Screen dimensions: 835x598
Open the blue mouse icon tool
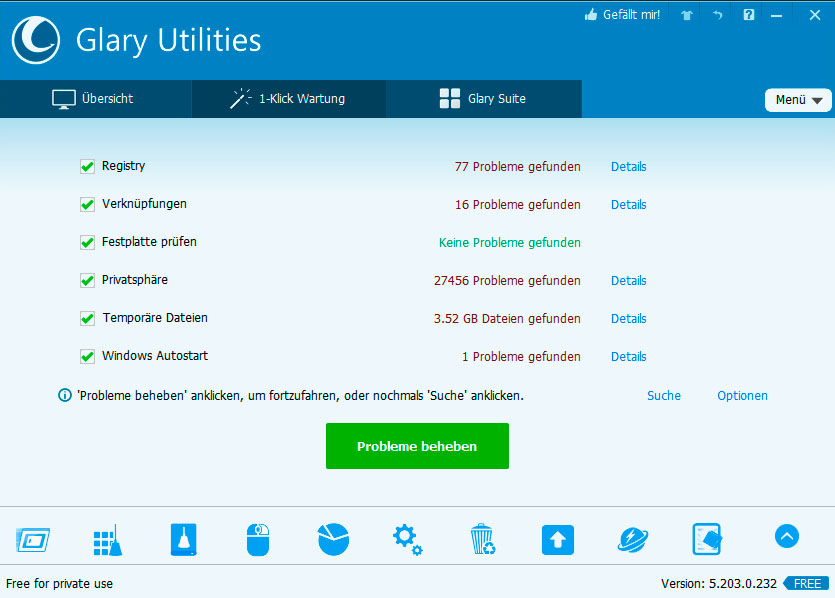pos(258,540)
